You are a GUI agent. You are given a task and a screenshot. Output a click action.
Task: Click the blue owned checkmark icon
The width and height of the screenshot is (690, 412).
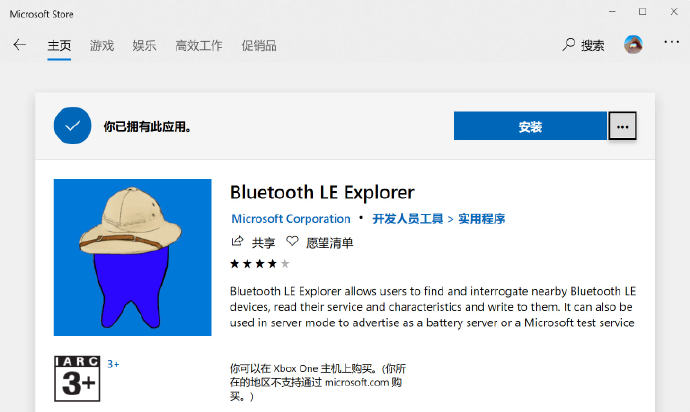point(73,126)
